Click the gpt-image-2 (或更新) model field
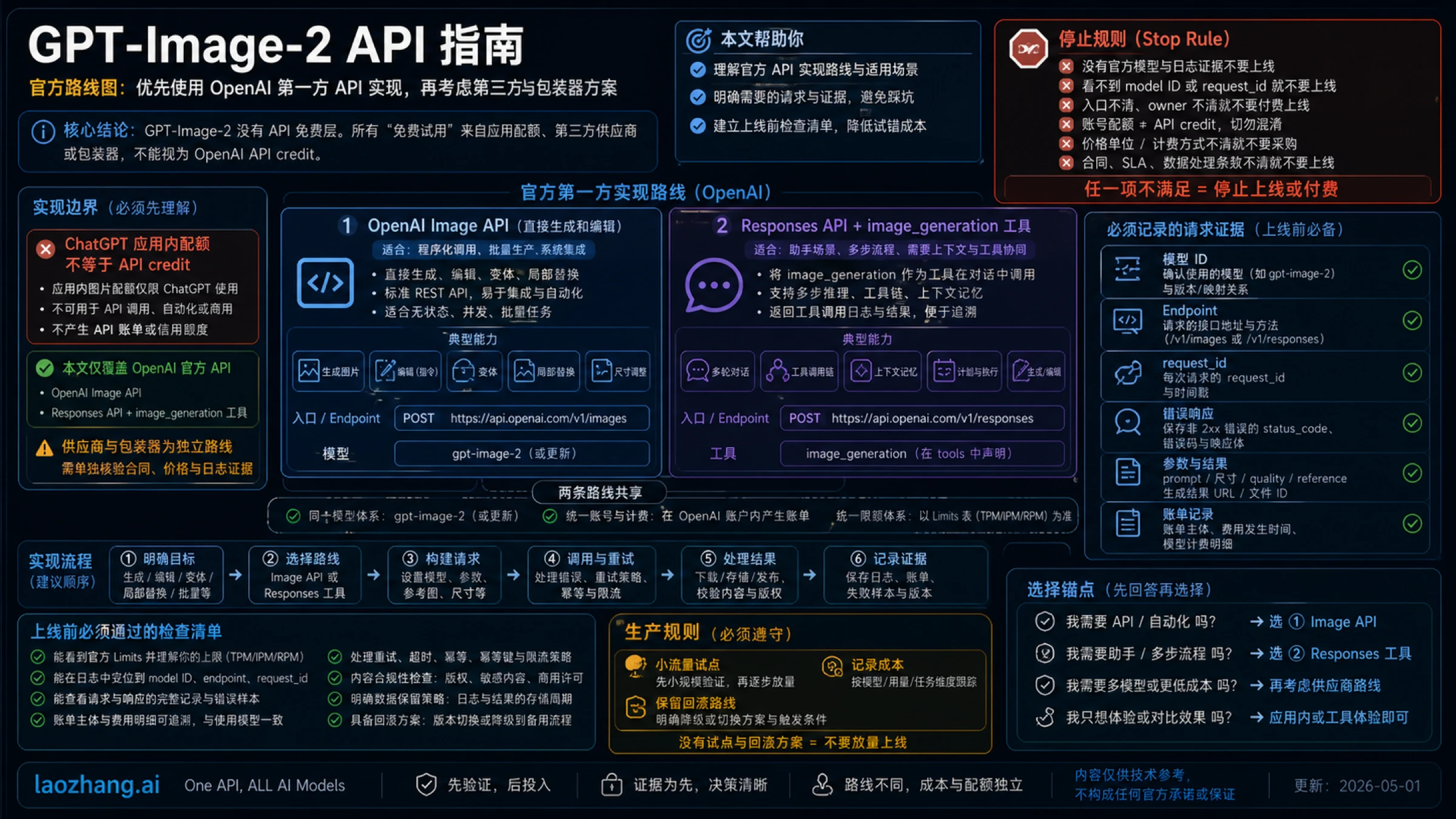Image resolution: width=1456 pixels, height=819 pixels. [x=522, y=453]
